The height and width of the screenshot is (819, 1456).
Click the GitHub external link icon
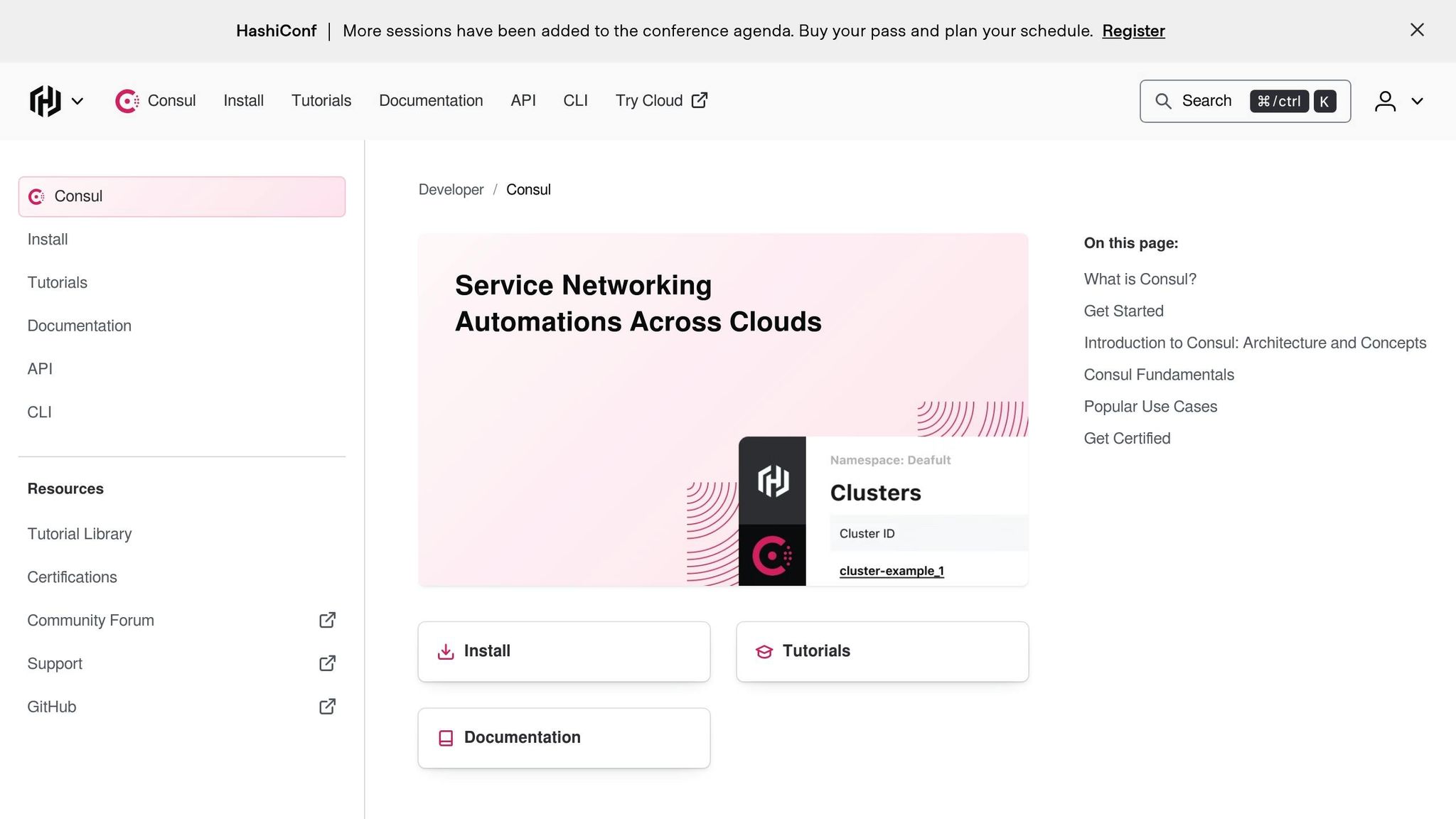(327, 707)
